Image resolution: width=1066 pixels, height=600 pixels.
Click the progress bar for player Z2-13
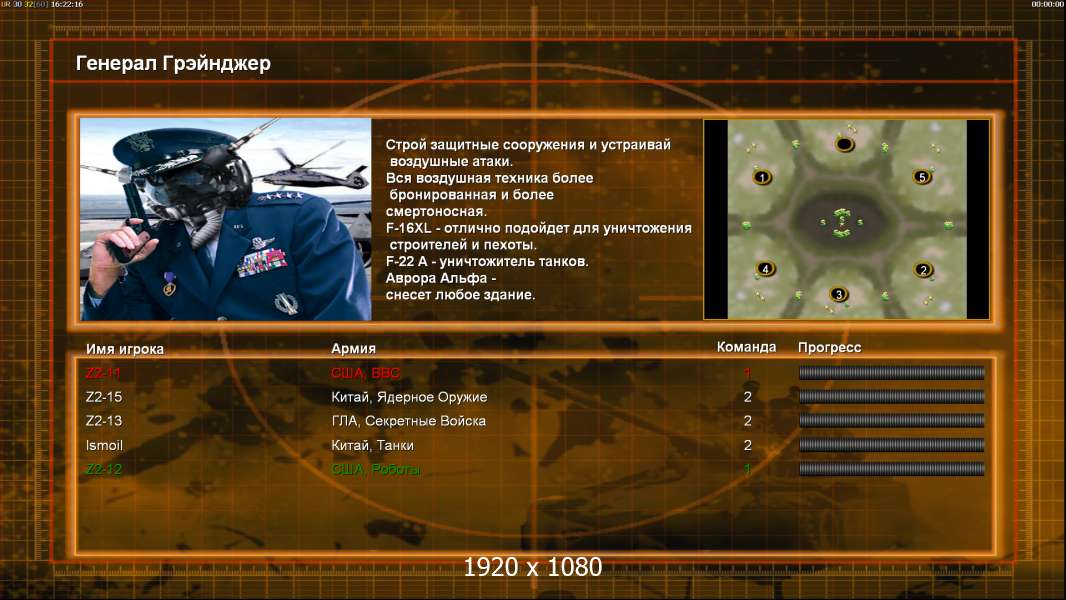click(x=892, y=421)
